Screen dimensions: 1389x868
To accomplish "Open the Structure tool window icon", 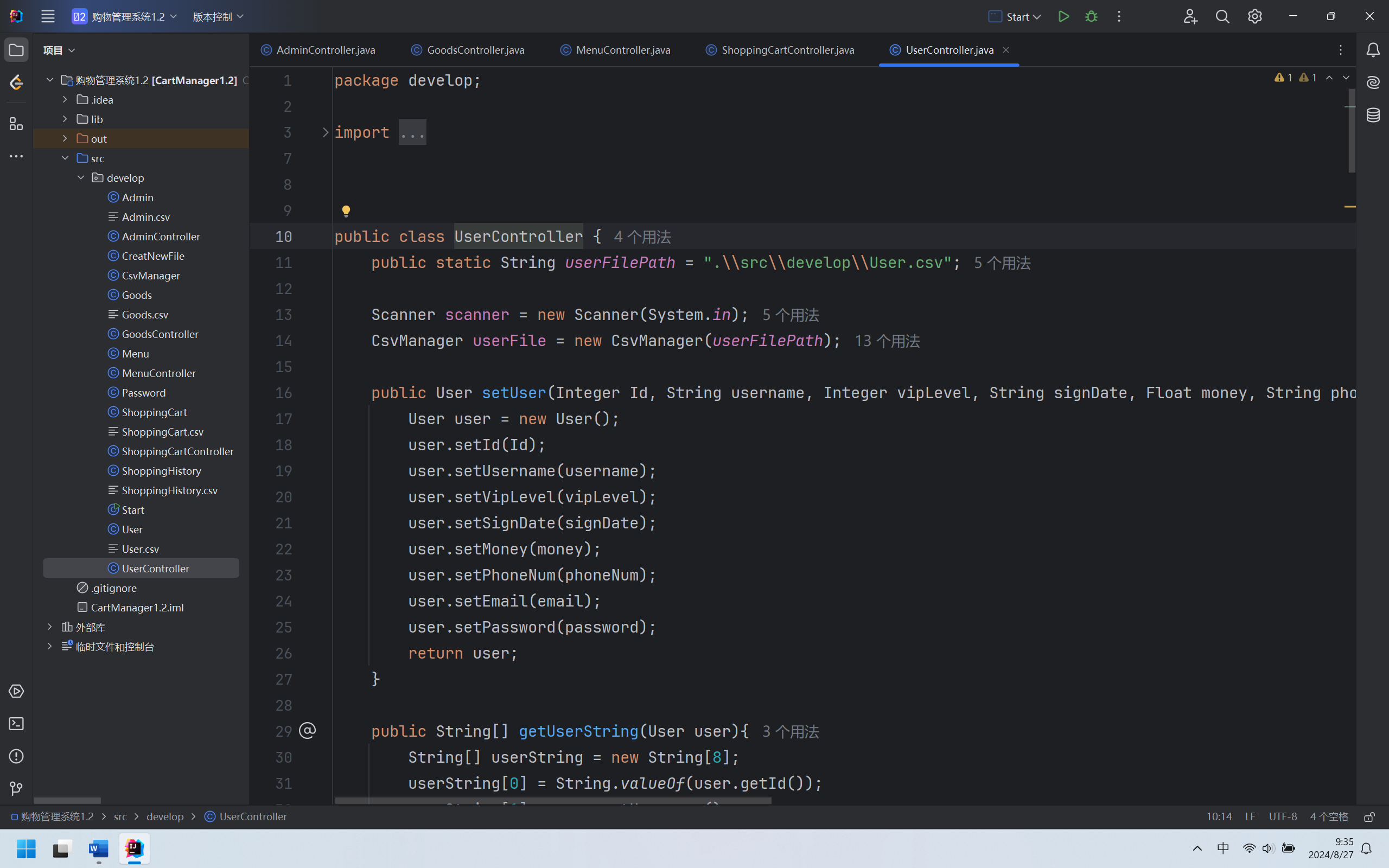I will [16, 124].
